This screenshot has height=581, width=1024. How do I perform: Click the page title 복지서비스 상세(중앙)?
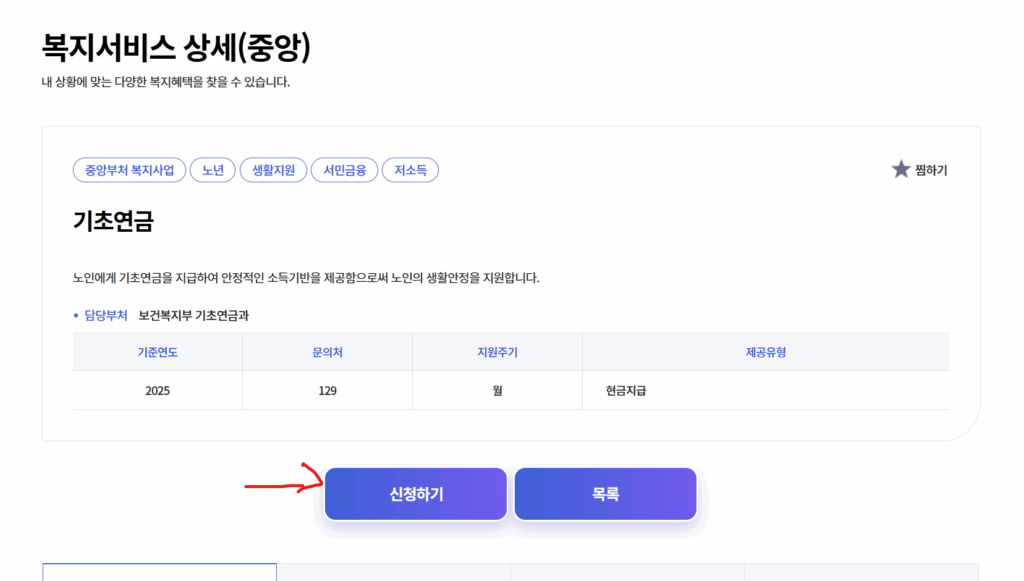tap(176, 47)
